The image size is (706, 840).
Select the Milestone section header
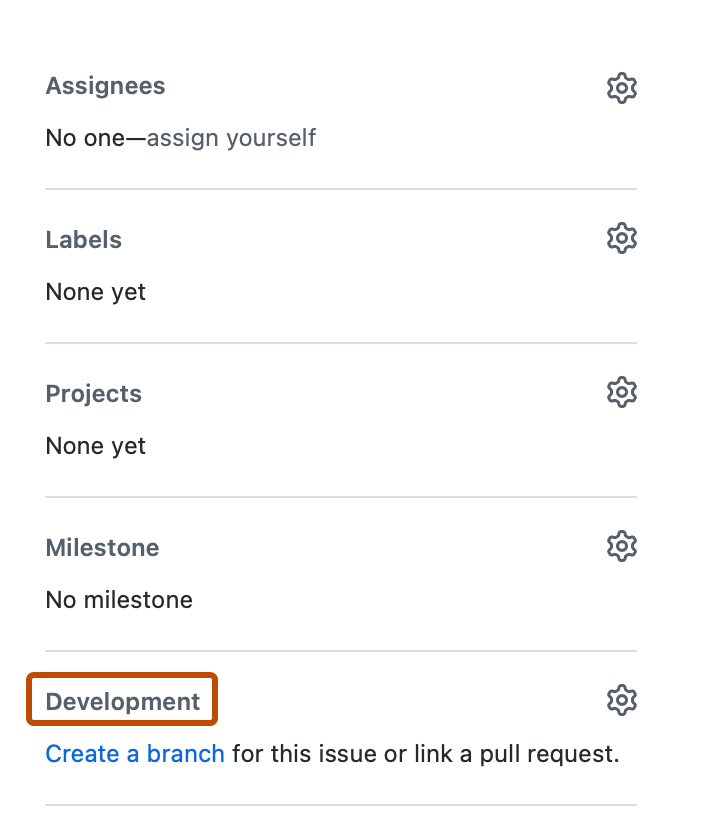click(x=102, y=547)
